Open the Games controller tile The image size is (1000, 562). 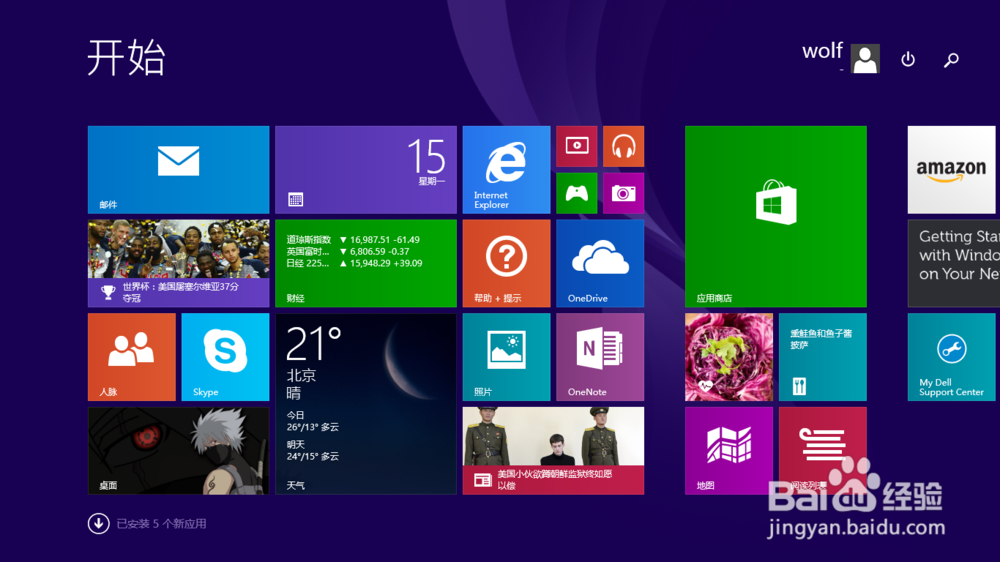tap(577, 193)
